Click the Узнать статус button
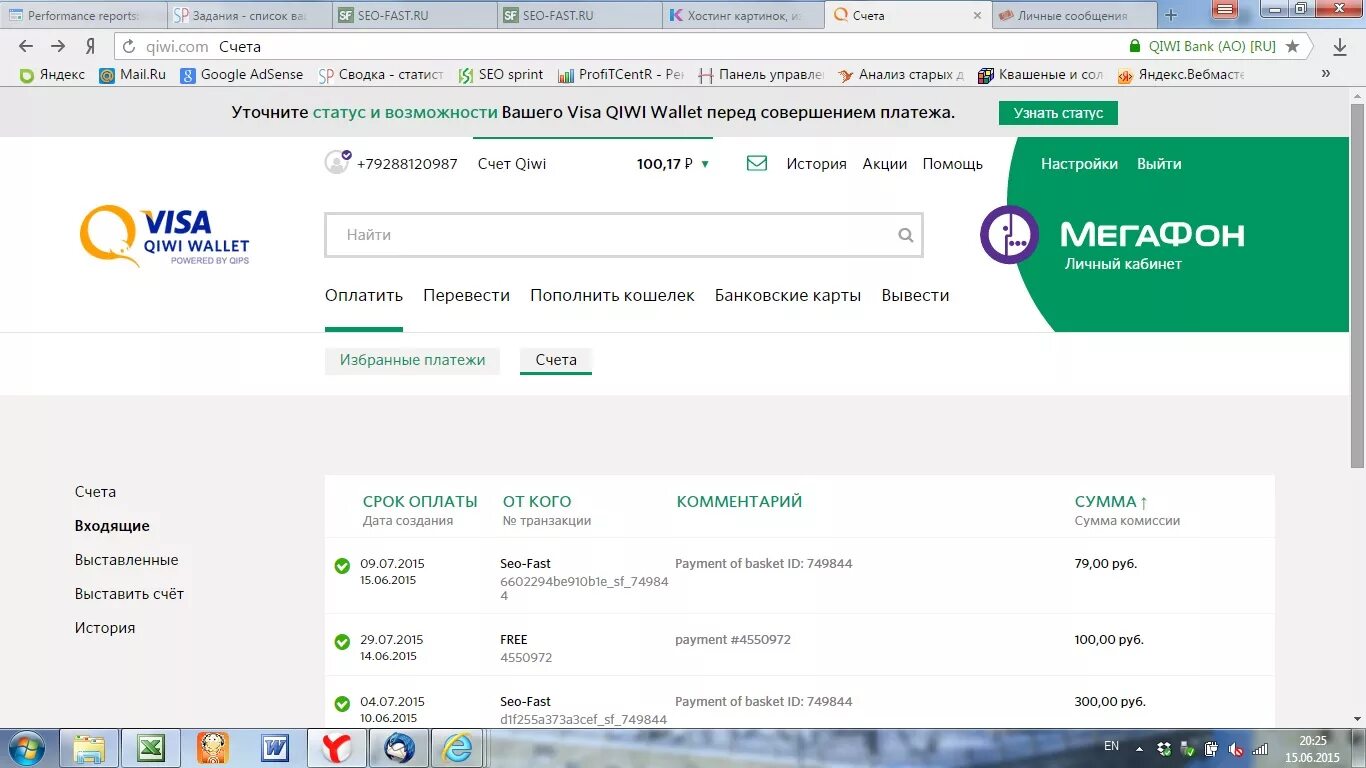The width and height of the screenshot is (1366, 768). [1058, 113]
